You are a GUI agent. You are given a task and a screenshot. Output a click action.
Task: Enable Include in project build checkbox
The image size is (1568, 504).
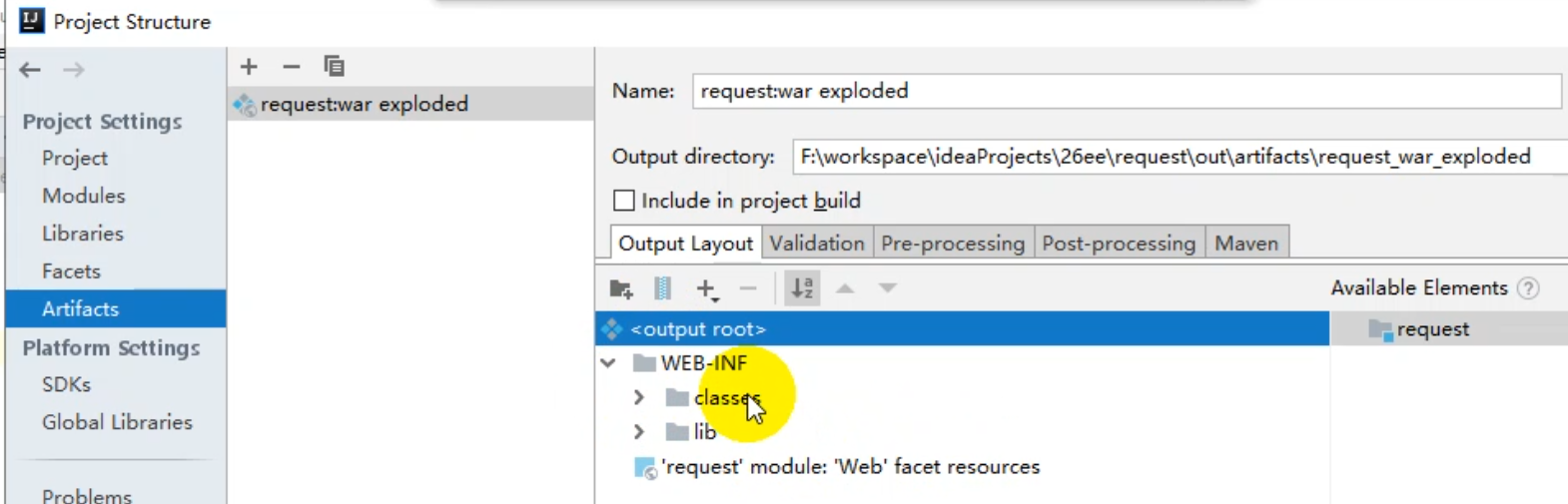624,201
